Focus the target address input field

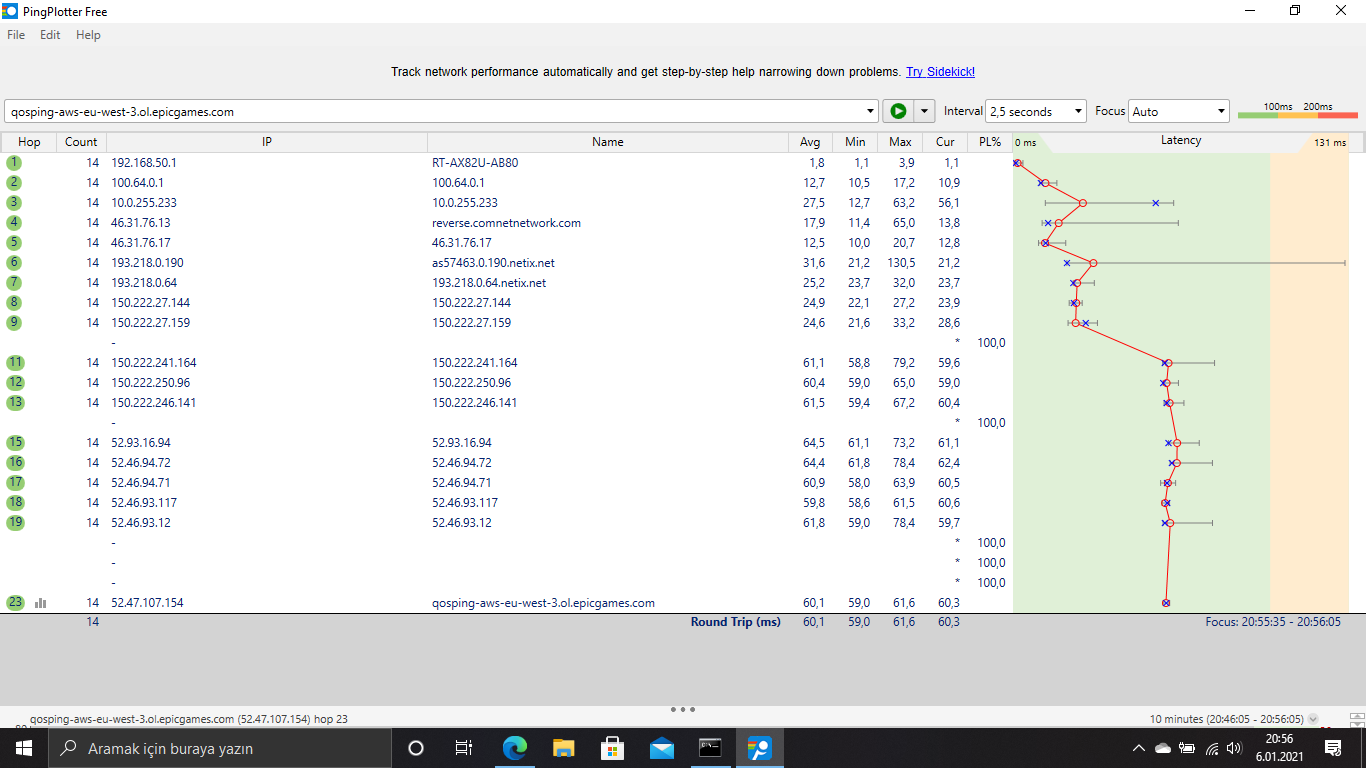click(434, 112)
